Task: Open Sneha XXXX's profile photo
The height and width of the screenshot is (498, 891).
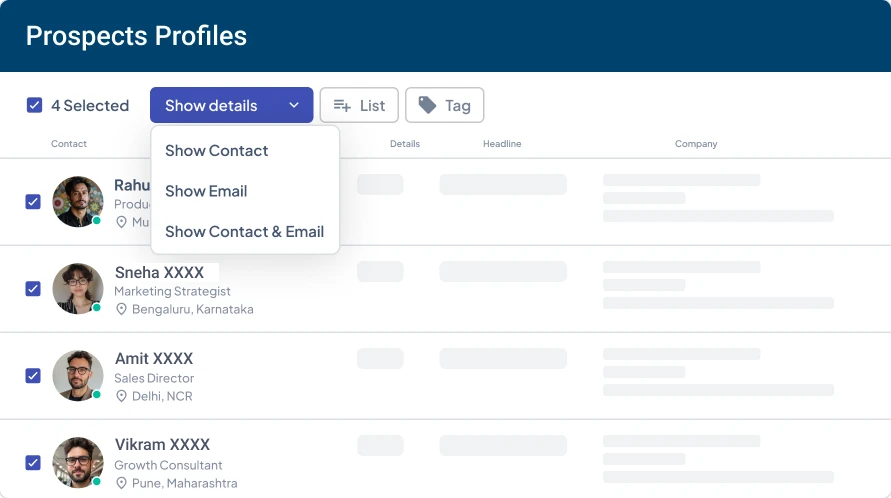Action: [x=77, y=288]
